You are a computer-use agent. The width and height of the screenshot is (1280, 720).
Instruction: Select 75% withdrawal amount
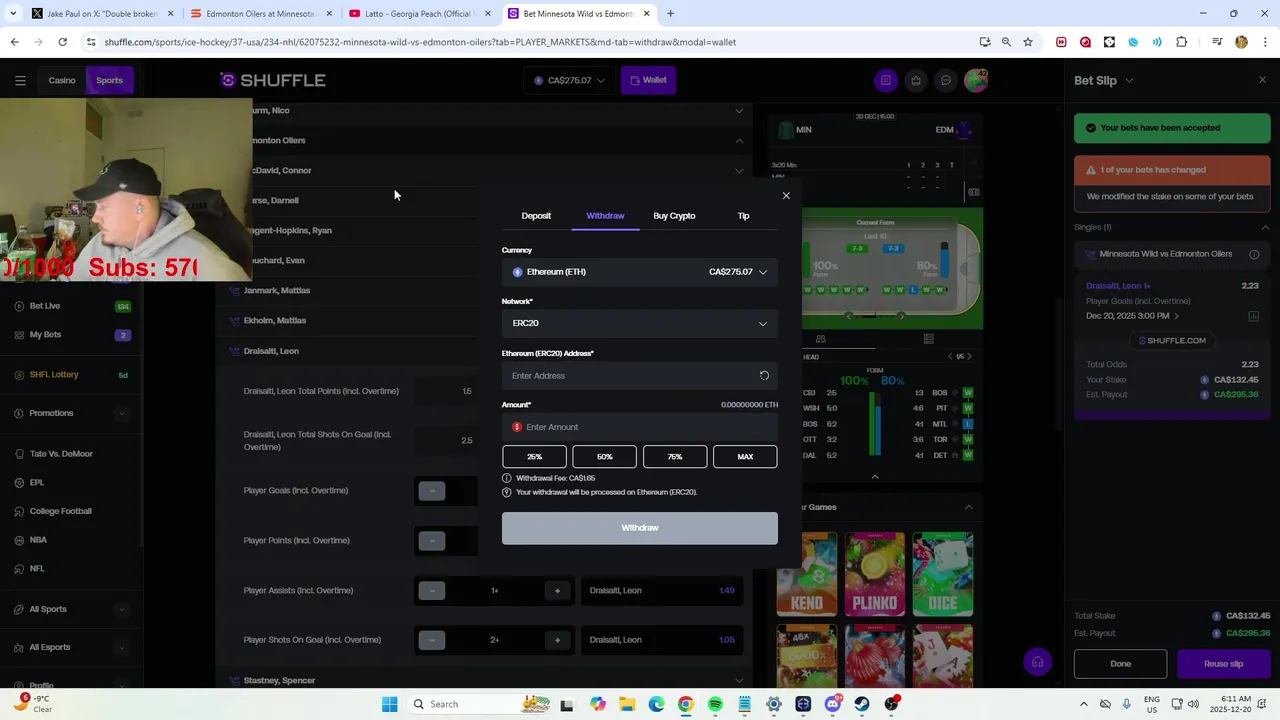point(675,457)
